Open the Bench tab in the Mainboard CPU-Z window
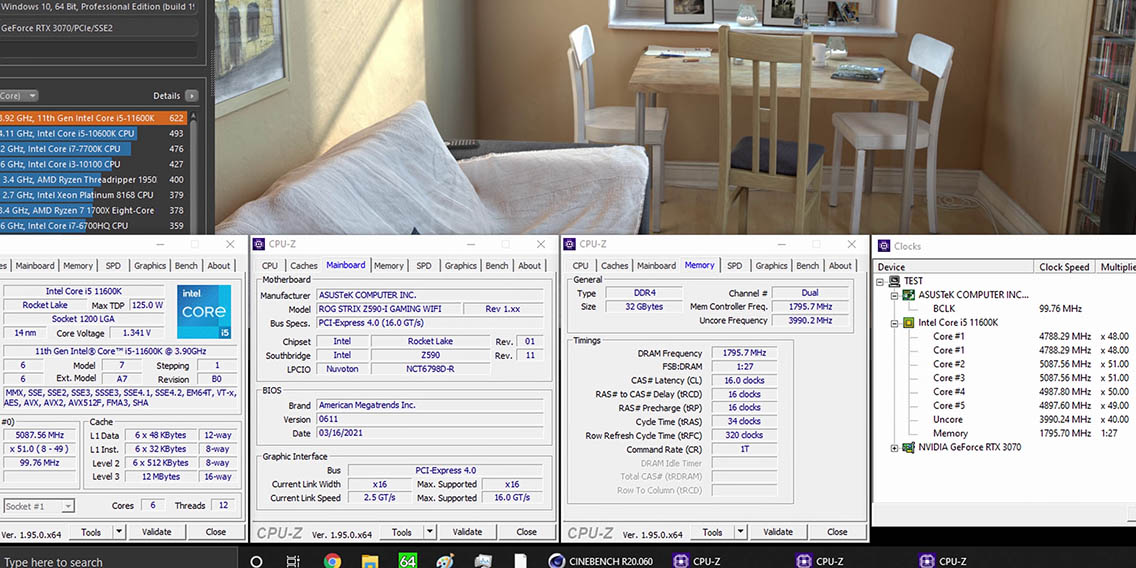Viewport: 1136px width, 568px height. click(x=497, y=266)
